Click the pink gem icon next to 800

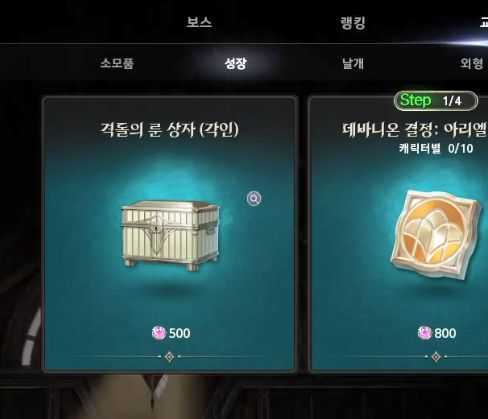coord(424,333)
